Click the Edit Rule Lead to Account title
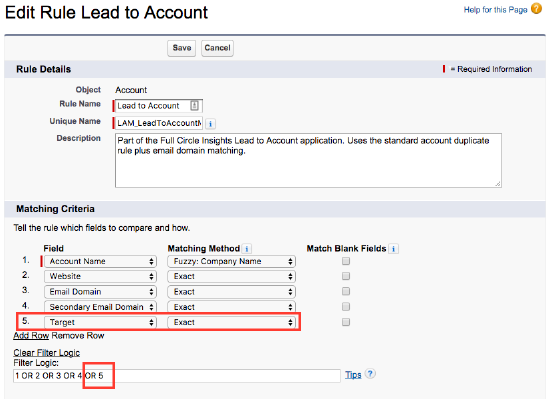 pos(106,13)
